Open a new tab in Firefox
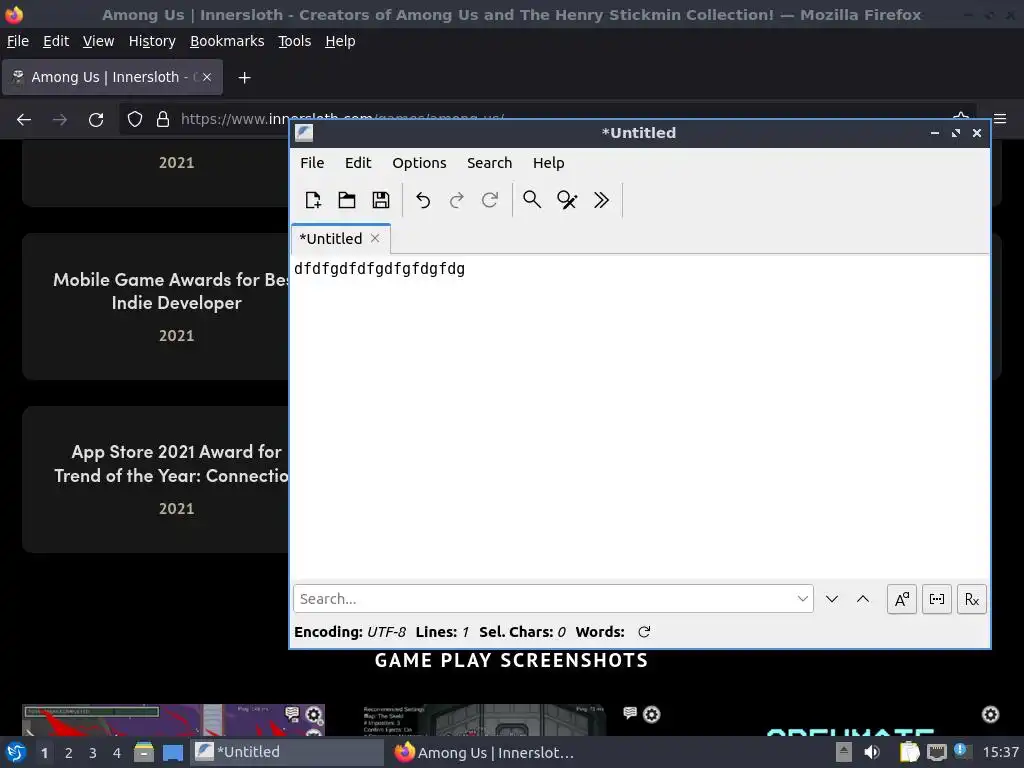The image size is (1024, 768). [244, 78]
